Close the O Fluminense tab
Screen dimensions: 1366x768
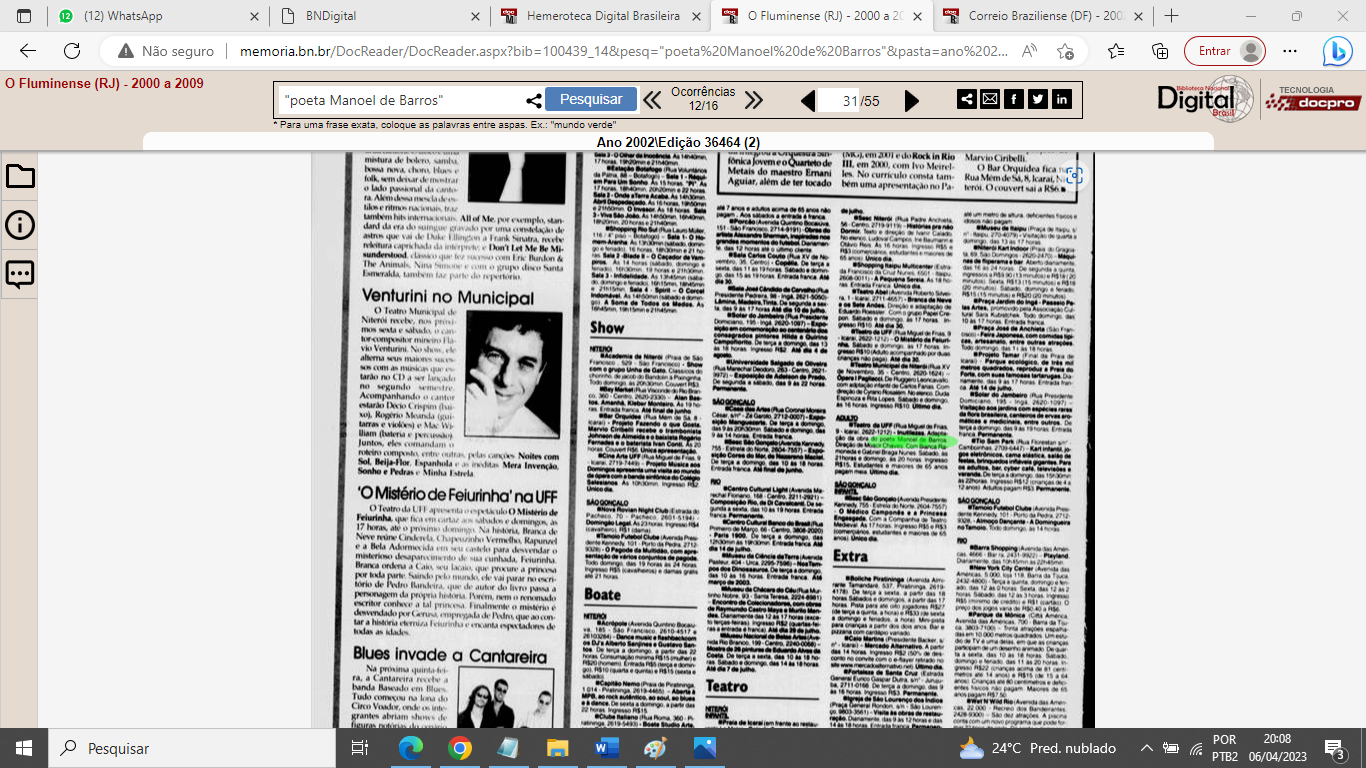[917, 16]
